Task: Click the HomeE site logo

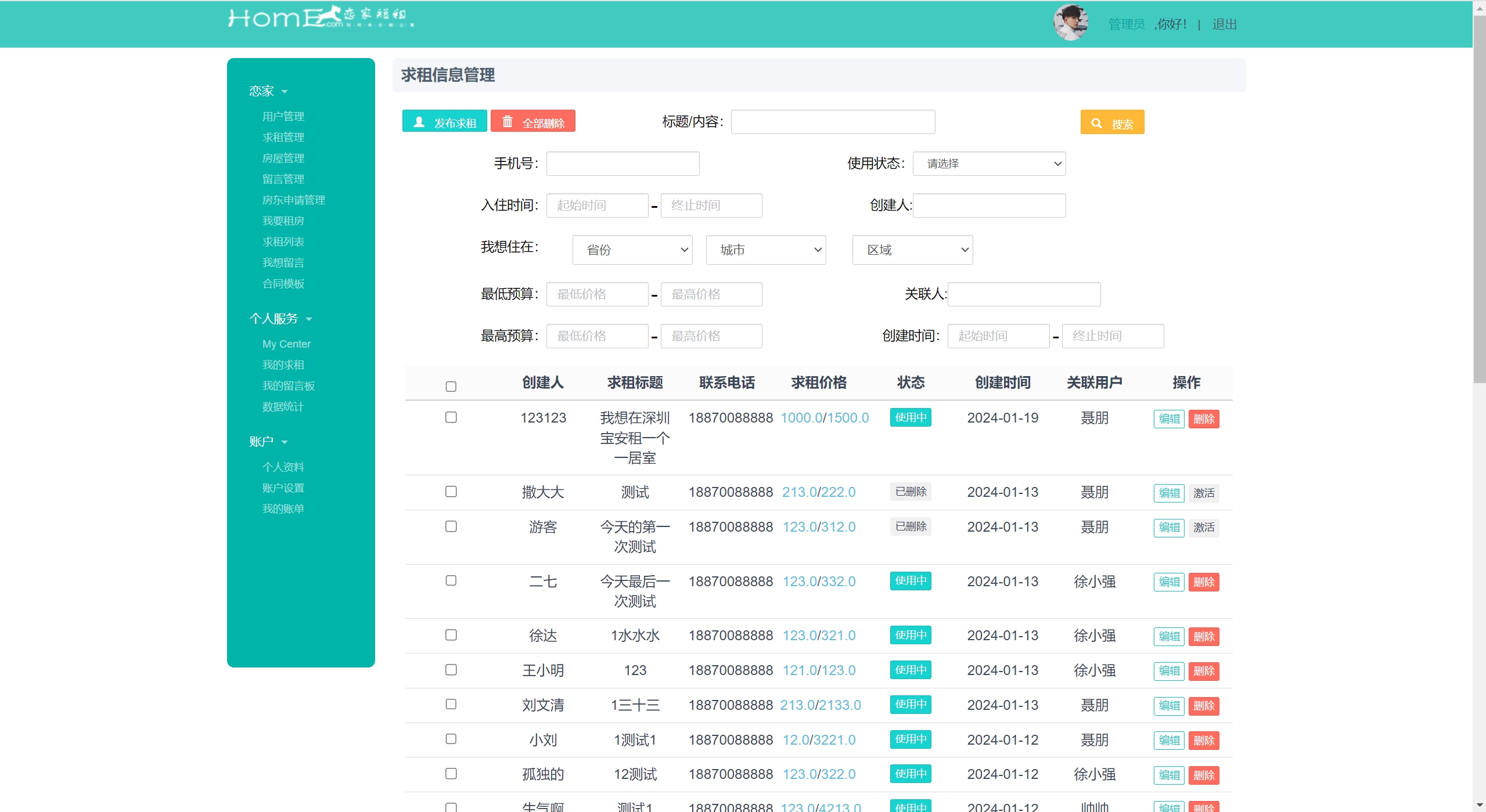Action: (321, 17)
